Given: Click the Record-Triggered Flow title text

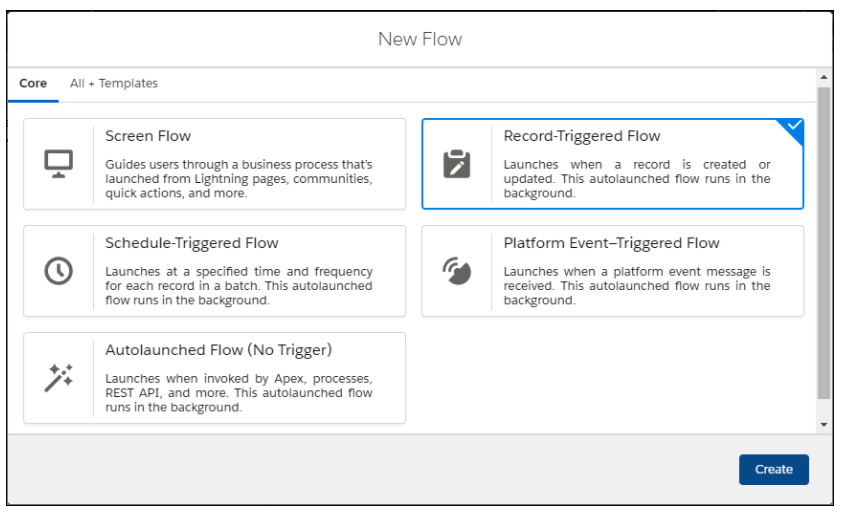Looking at the screenshot, I should point(582,136).
